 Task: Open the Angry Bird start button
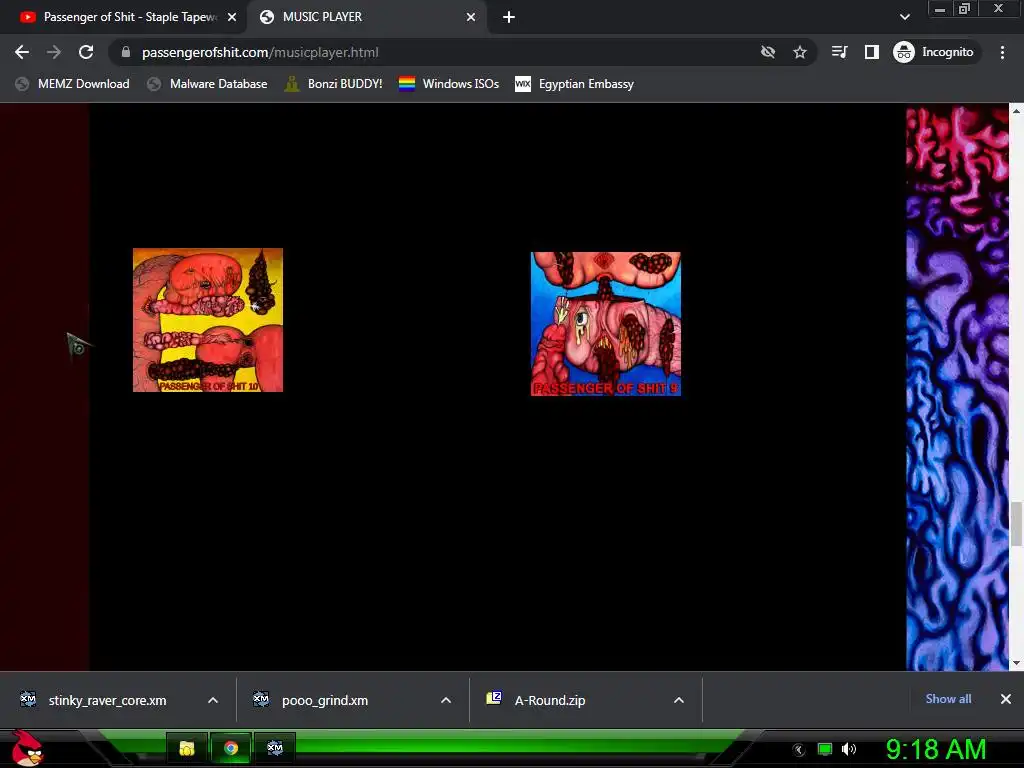click(x=27, y=748)
